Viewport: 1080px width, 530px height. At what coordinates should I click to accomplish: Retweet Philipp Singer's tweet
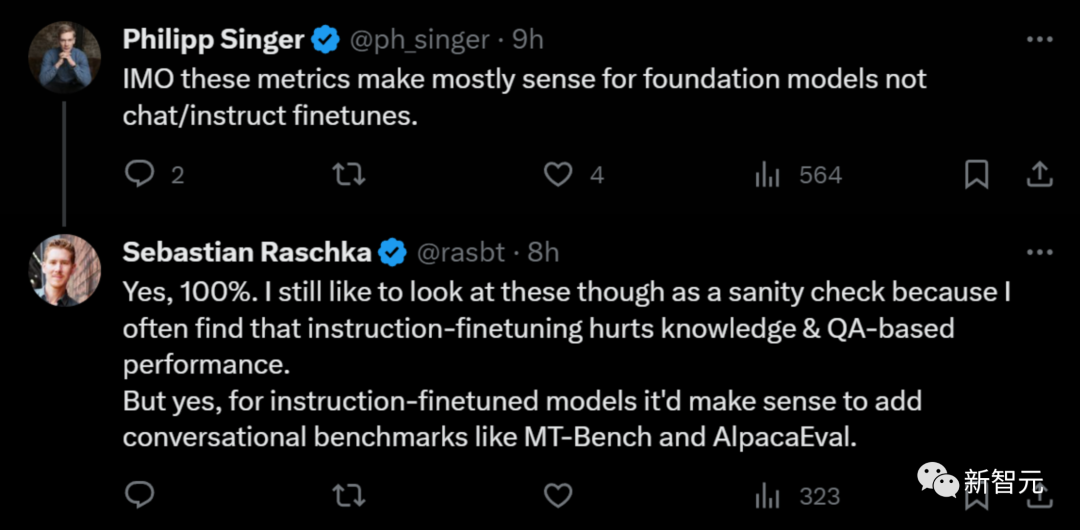348,175
